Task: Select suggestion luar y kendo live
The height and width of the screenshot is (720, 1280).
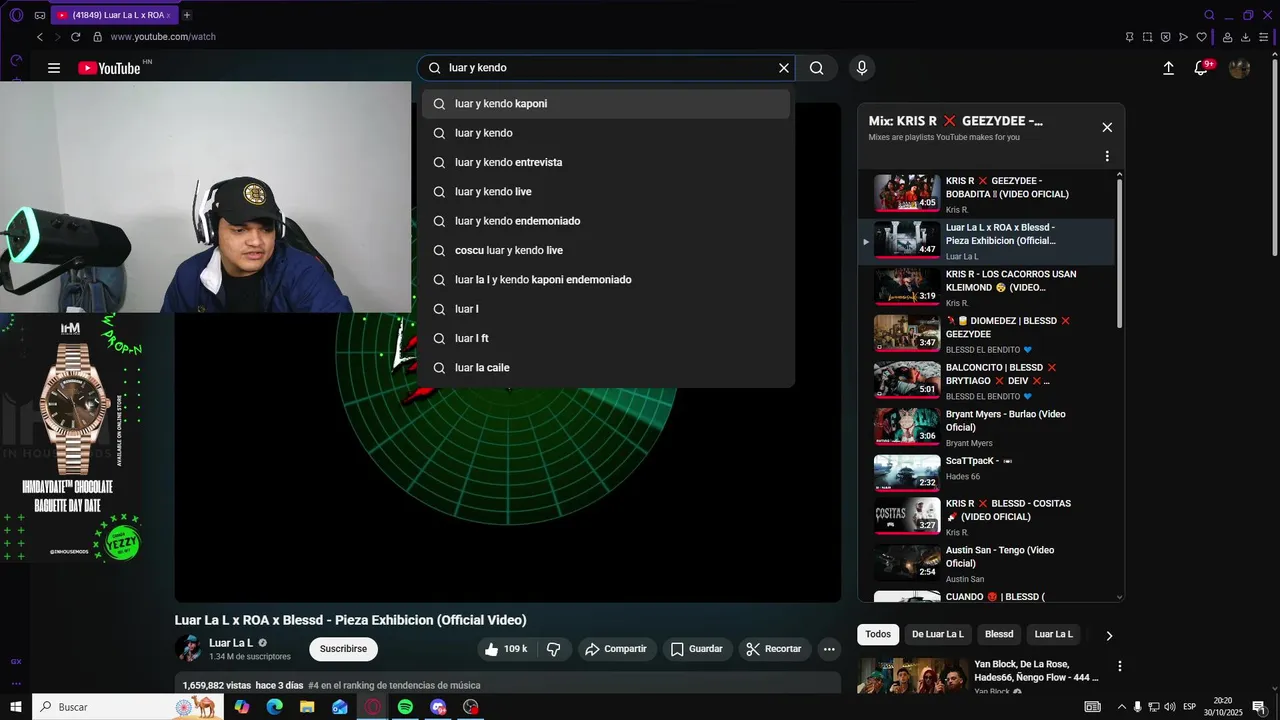Action: [606, 192]
